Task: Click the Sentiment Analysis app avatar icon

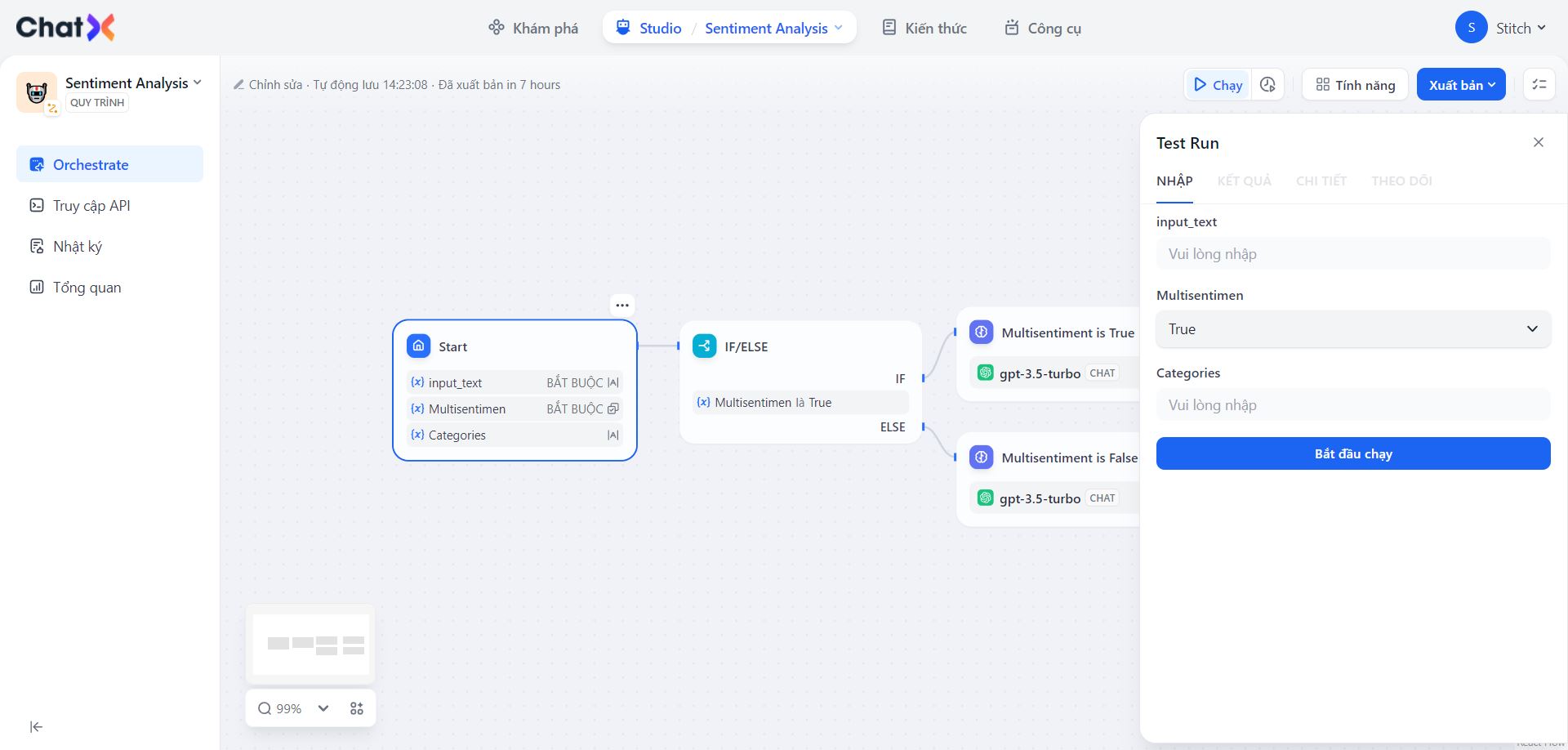Action: (x=36, y=92)
